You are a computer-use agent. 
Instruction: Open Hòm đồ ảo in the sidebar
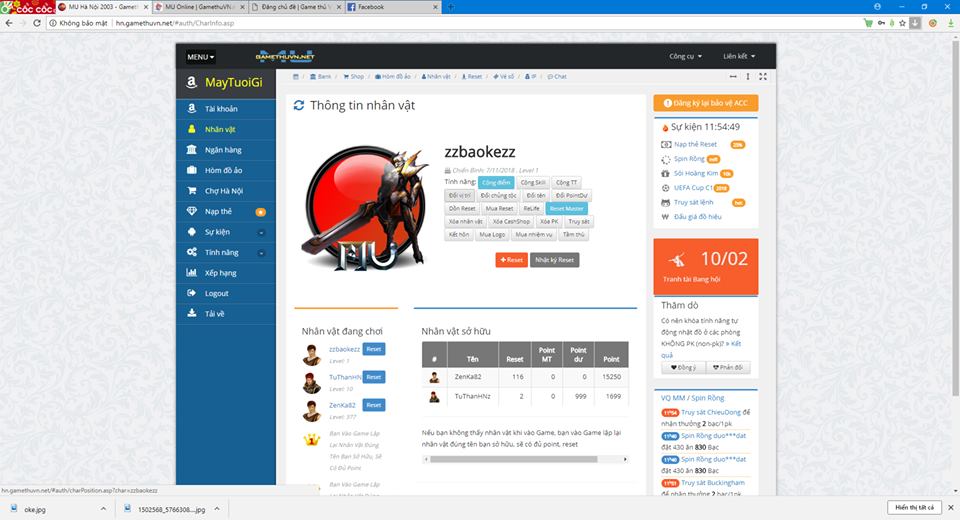225,170
